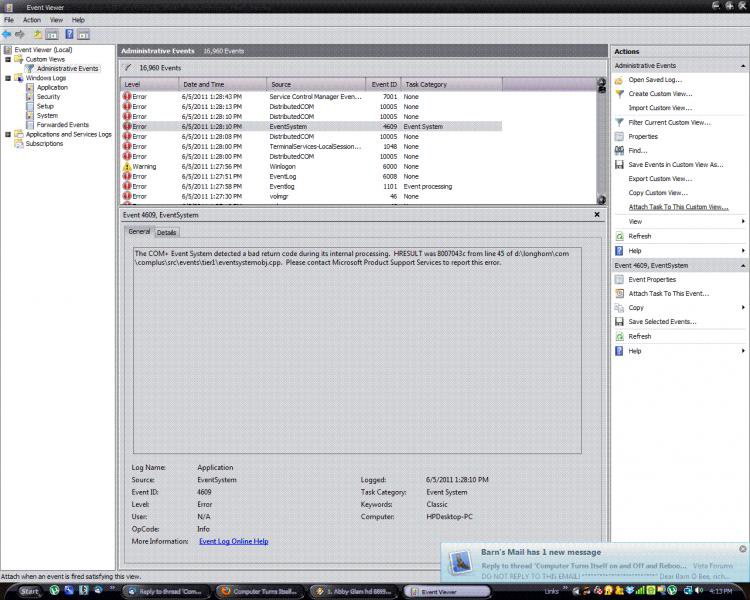The image size is (750, 600).
Task: Click the Save Events in Custom View floppy icon
Action: (x=619, y=165)
